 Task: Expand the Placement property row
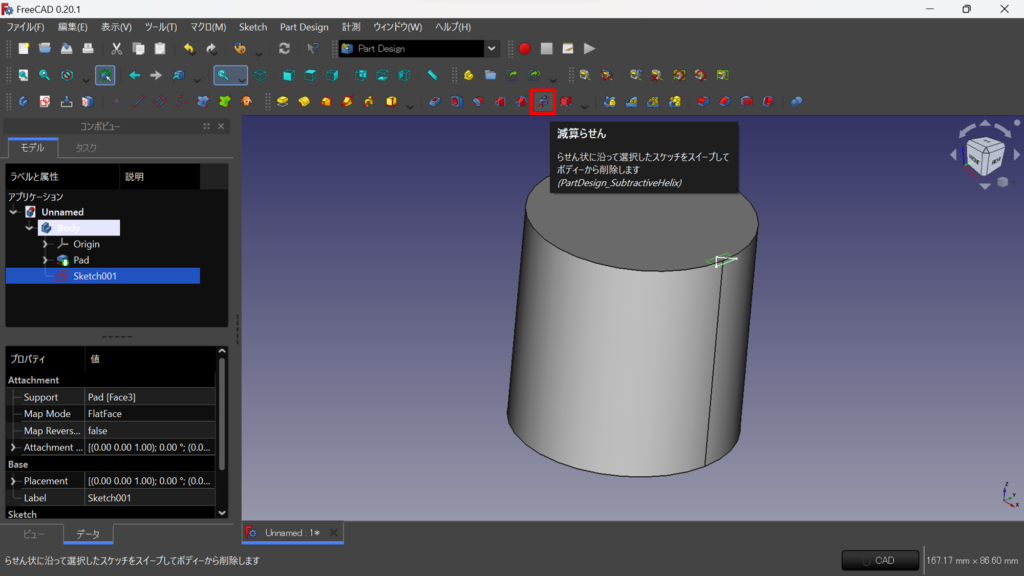point(12,481)
